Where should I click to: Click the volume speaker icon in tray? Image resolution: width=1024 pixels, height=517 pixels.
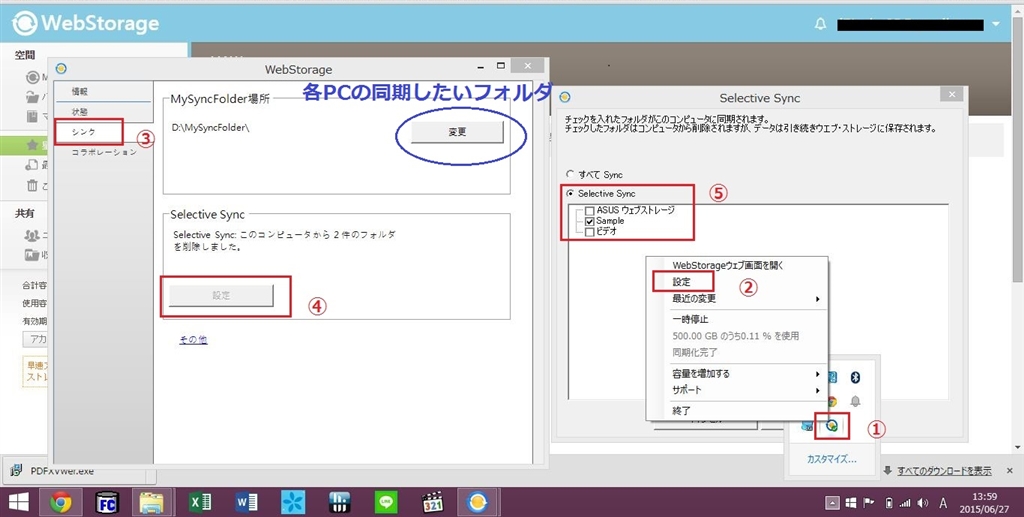[x=923, y=503]
